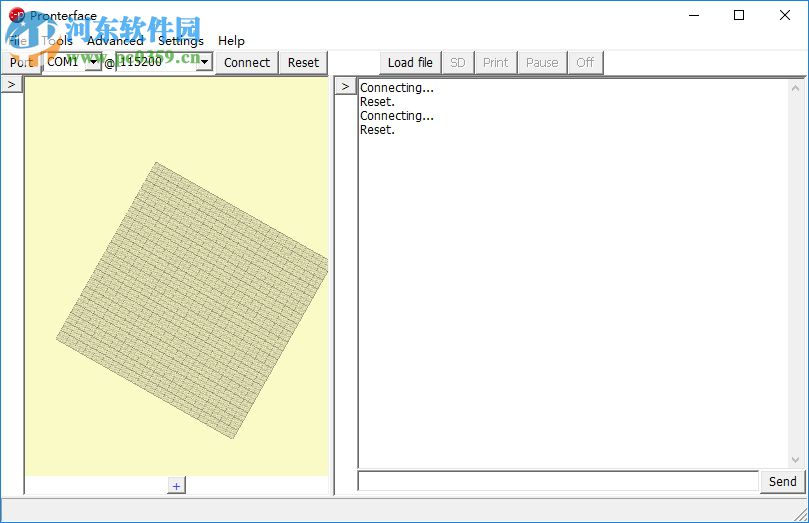Click the Pause button
Image resolution: width=809 pixels, height=523 pixels.
(x=542, y=63)
